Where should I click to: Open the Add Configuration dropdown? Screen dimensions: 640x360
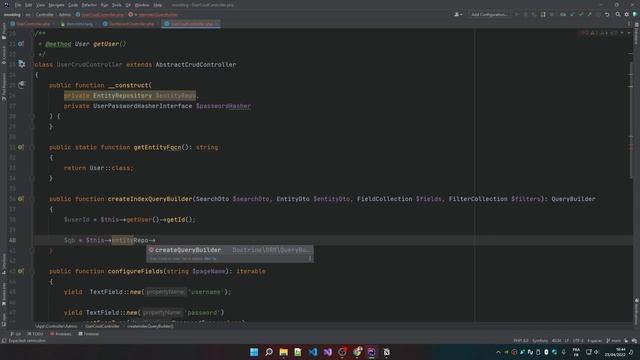pyautogui.click(x=489, y=14)
